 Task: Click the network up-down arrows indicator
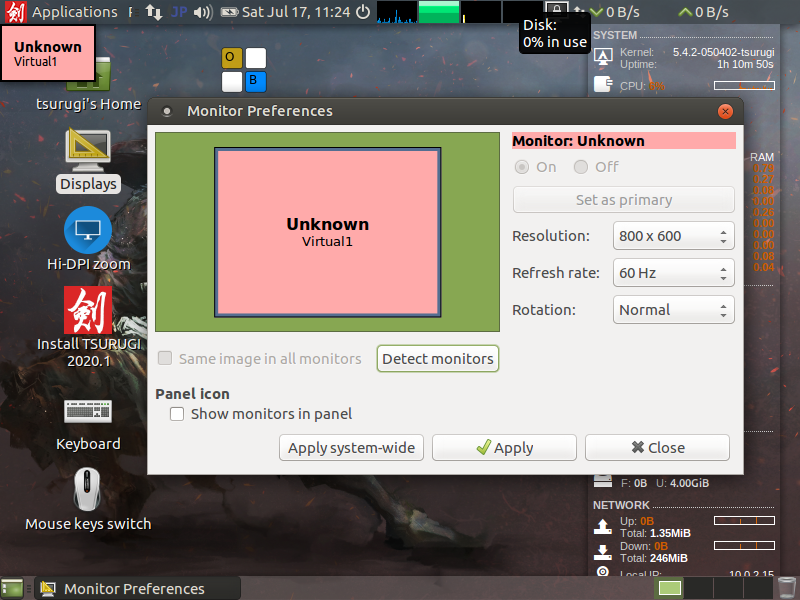154,12
